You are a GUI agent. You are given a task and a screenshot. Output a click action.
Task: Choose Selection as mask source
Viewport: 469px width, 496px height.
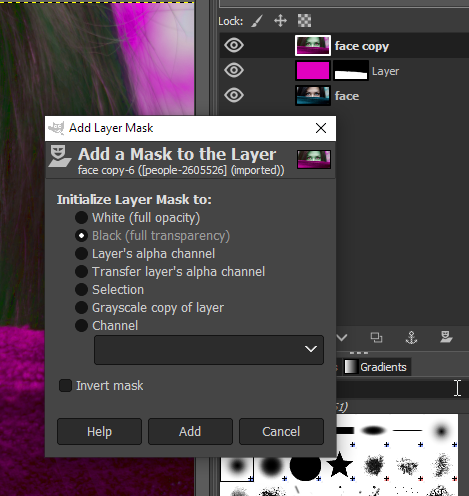(x=109, y=290)
